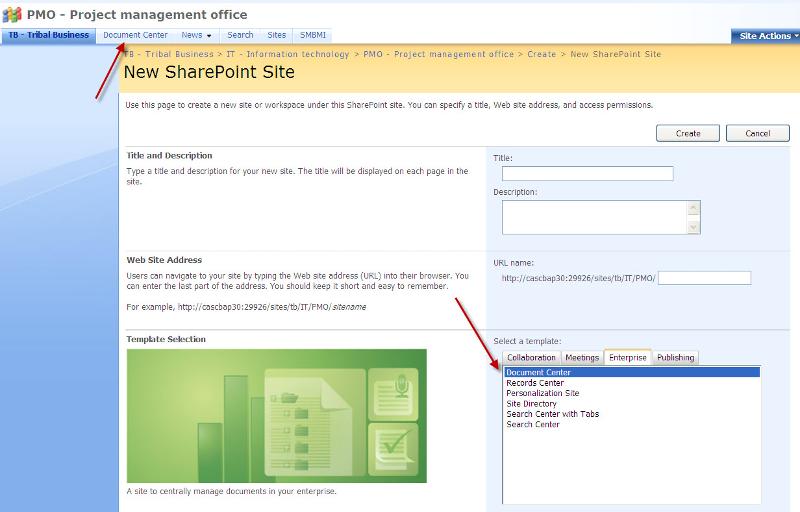Select the Site Directory template

tap(531, 404)
